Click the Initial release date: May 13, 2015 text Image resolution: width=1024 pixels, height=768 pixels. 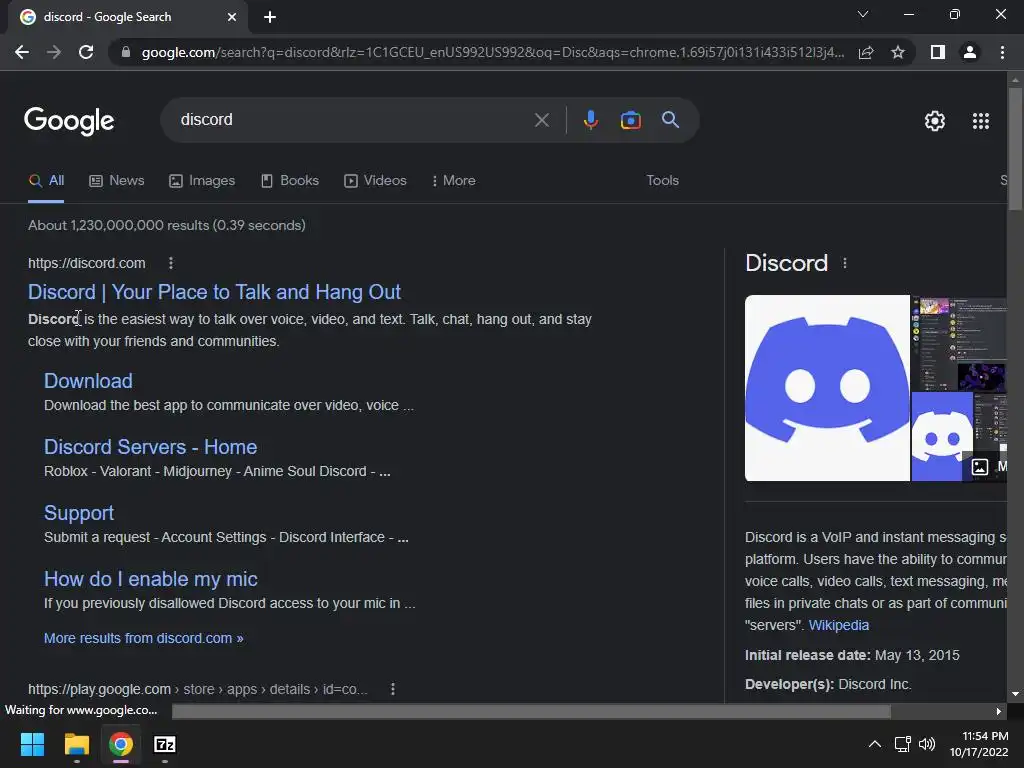[x=852, y=655]
